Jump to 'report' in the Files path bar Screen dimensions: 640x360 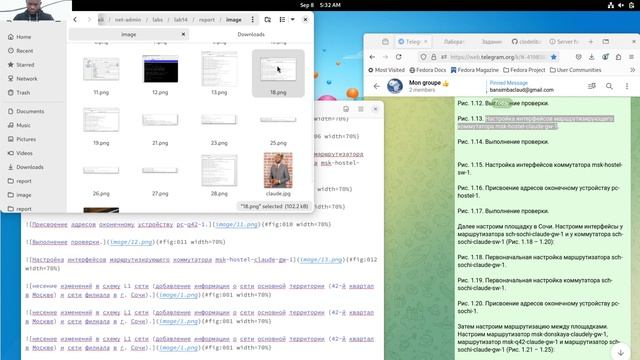point(207,20)
